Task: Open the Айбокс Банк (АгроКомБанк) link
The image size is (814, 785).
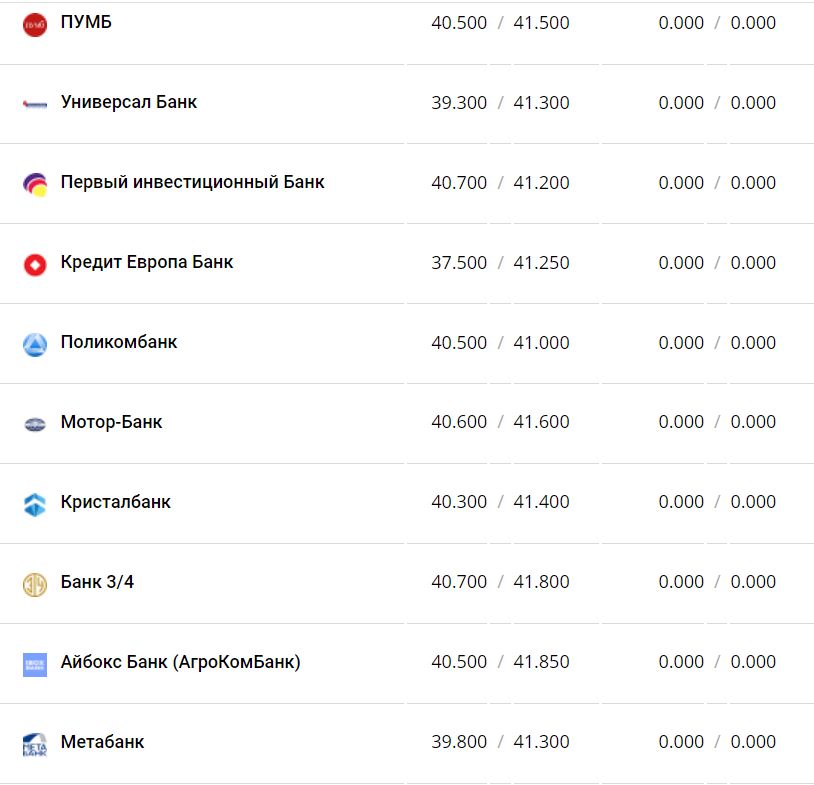Action: [180, 662]
